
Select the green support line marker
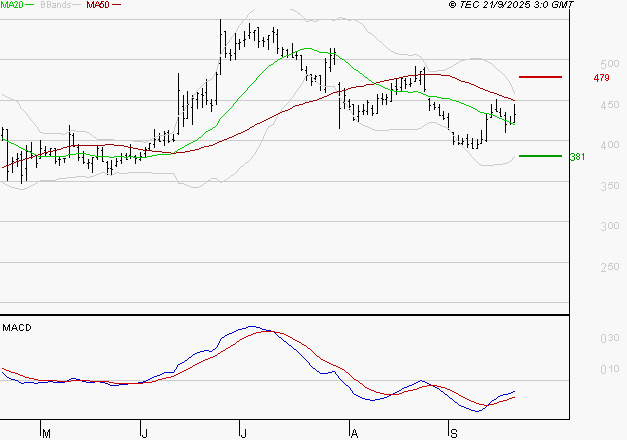click(x=540, y=156)
